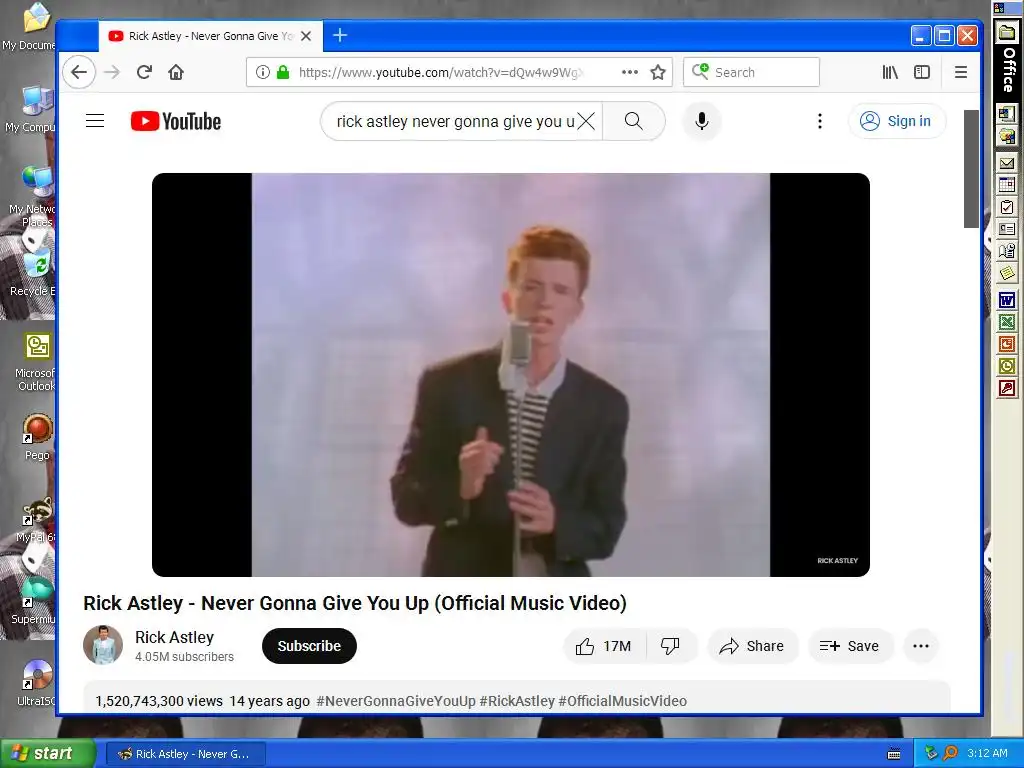Click the Sign in button
The width and height of the screenshot is (1024, 768).
tap(897, 121)
